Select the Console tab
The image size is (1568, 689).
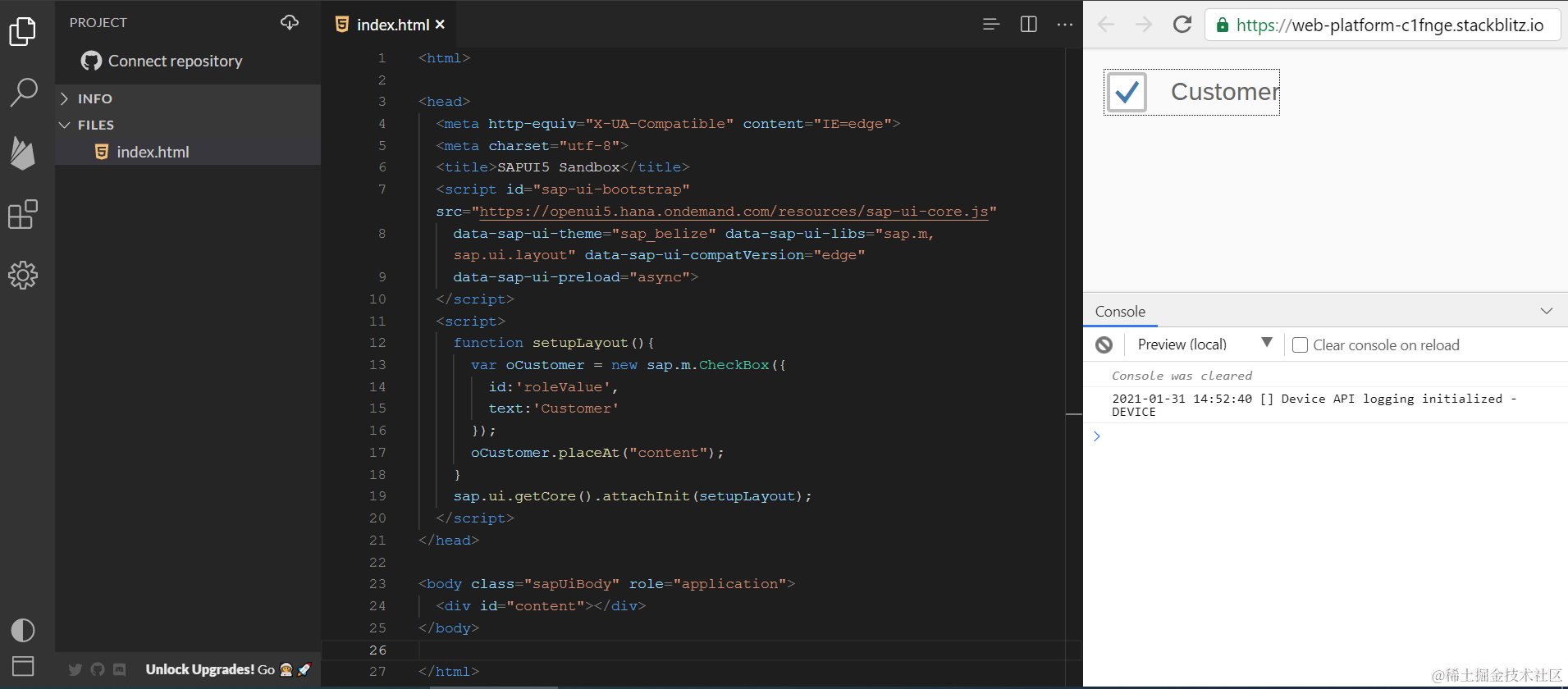(1120, 312)
